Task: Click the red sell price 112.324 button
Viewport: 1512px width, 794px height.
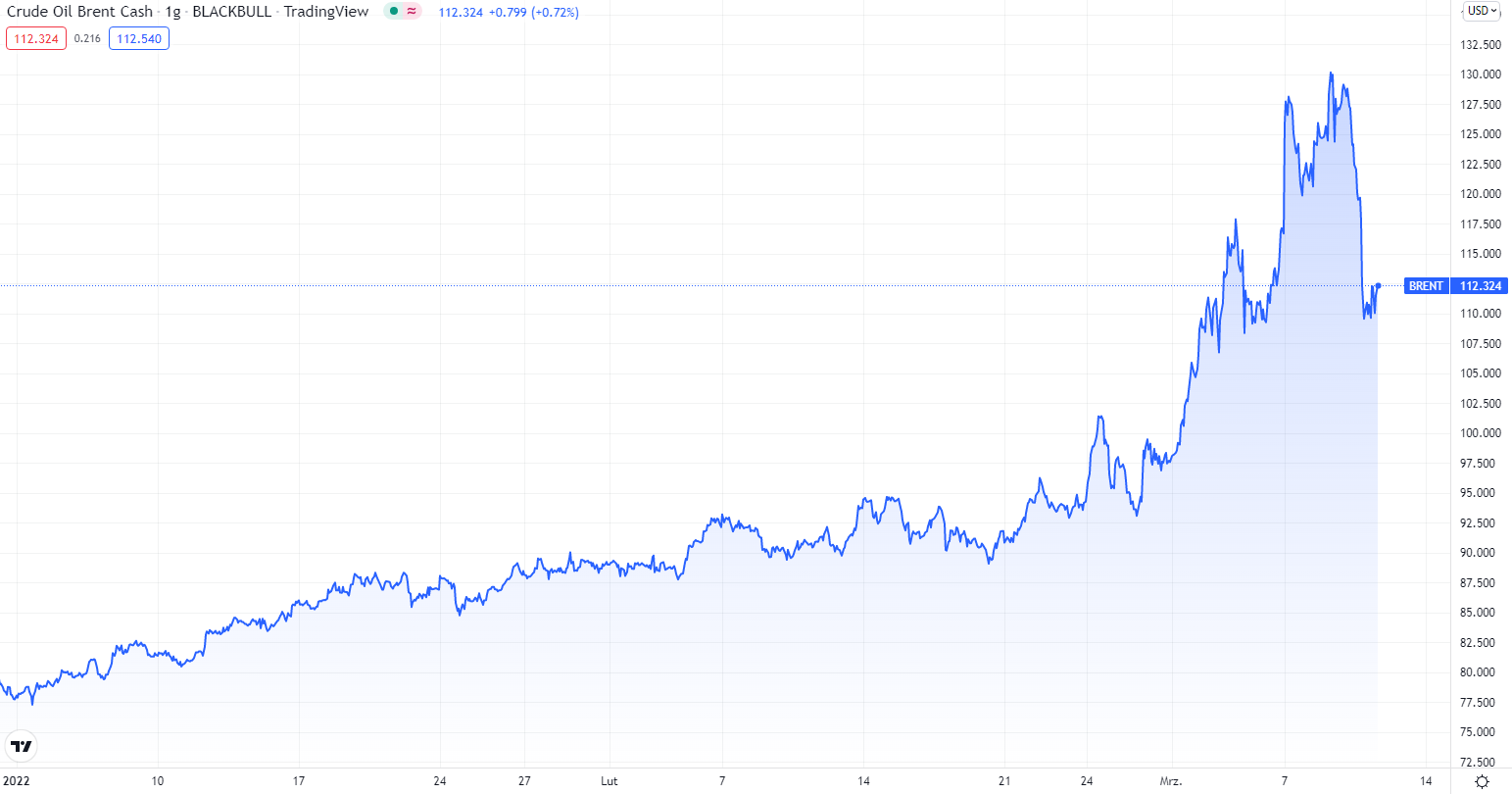Action: (x=36, y=39)
